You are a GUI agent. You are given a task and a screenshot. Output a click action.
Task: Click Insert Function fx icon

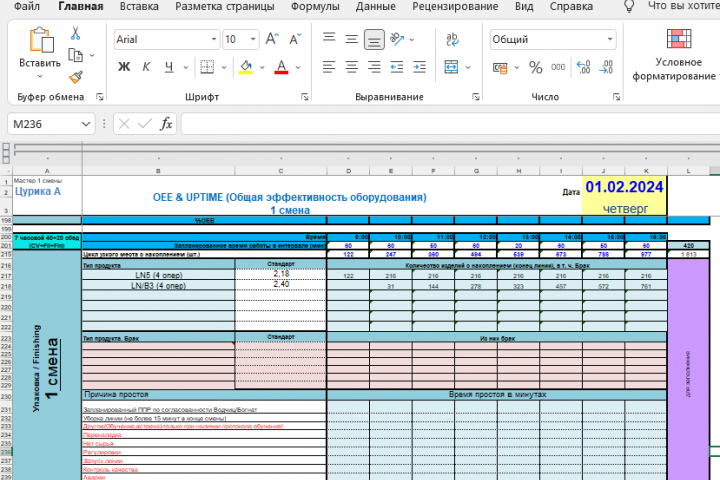[166, 124]
